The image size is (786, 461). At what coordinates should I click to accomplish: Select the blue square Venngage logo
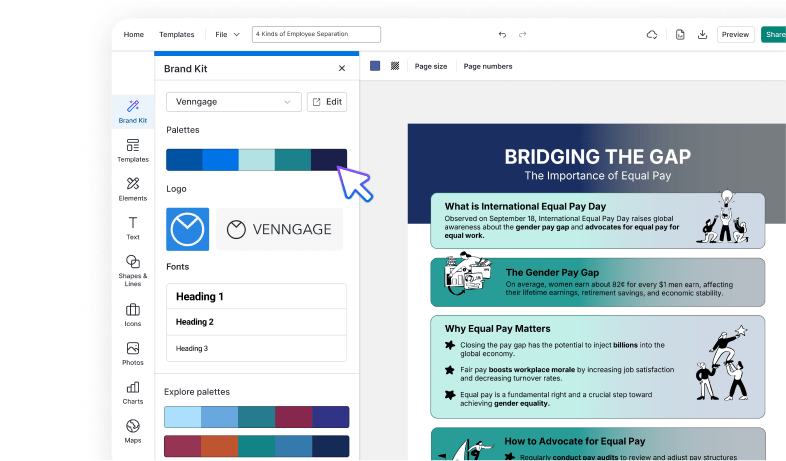pos(187,229)
